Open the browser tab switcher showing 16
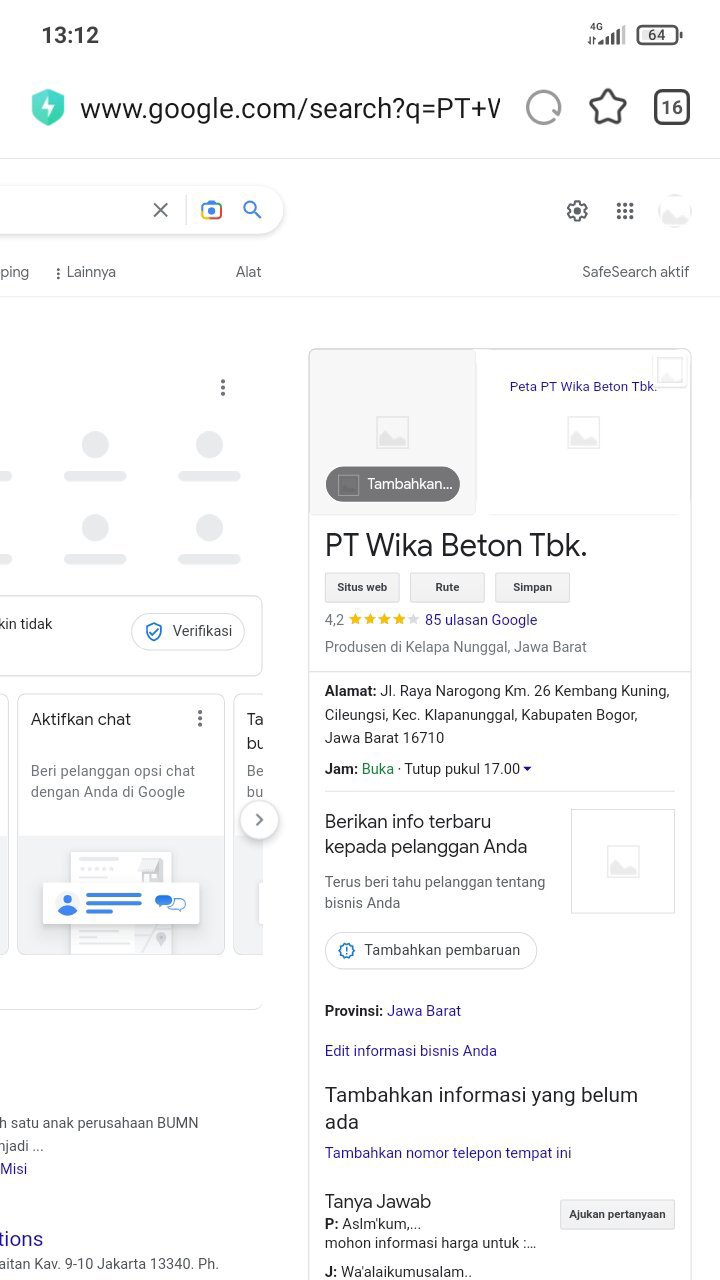 point(672,108)
